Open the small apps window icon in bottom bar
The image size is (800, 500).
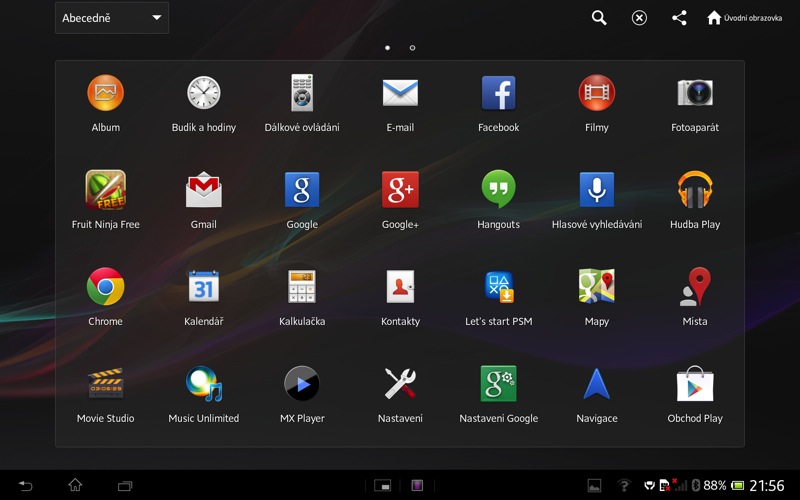pos(383,485)
